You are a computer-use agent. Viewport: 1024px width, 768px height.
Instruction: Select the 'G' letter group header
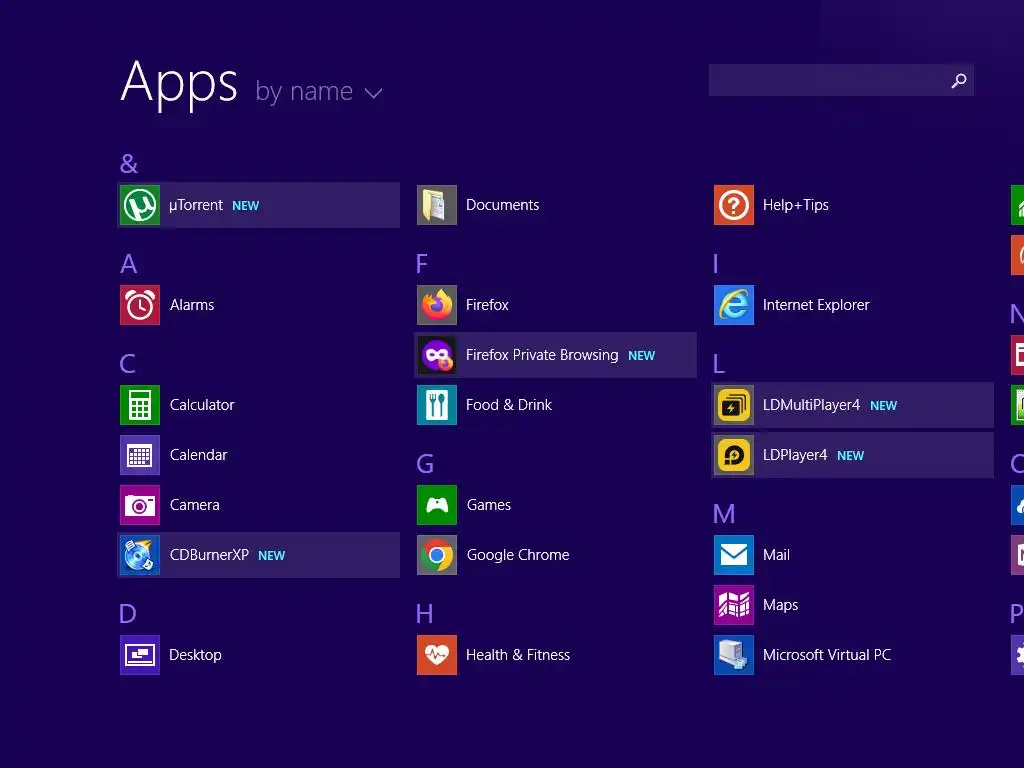(425, 464)
